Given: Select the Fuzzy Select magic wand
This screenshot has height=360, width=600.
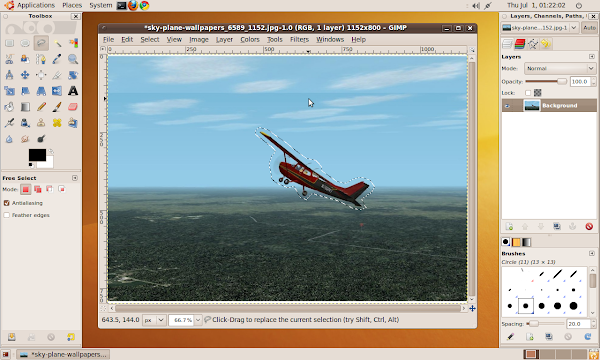Looking at the screenshot, I should pyautogui.click(x=57, y=43).
